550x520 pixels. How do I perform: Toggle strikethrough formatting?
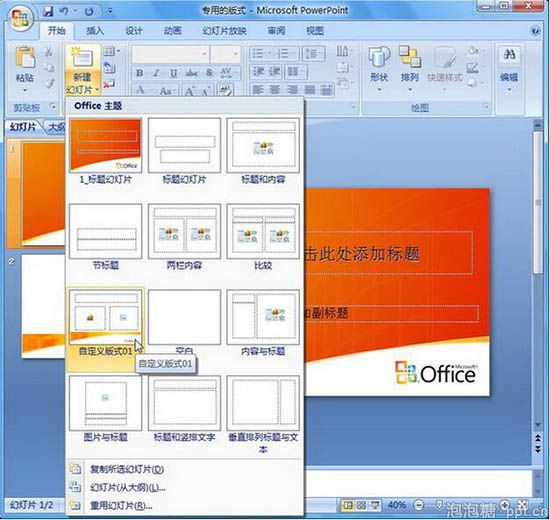coord(192,73)
